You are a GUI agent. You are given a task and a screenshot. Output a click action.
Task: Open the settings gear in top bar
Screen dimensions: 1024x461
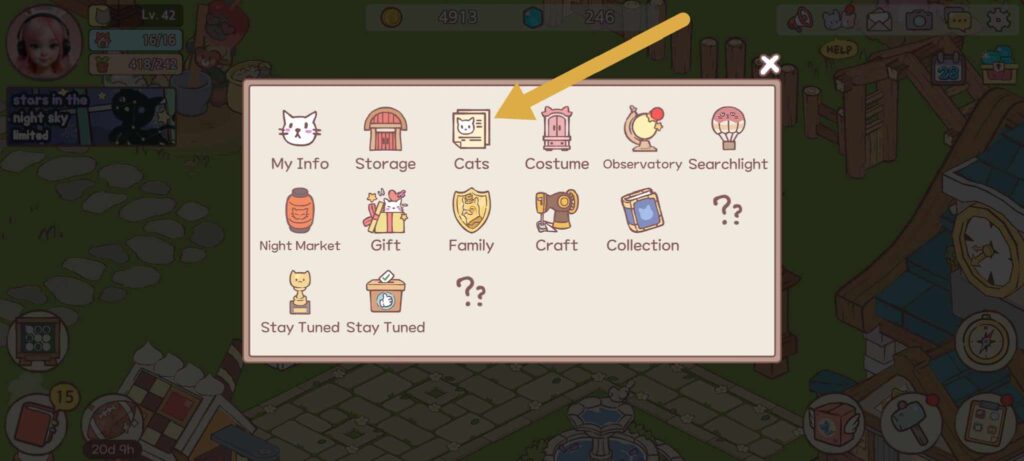click(x=999, y=20)
